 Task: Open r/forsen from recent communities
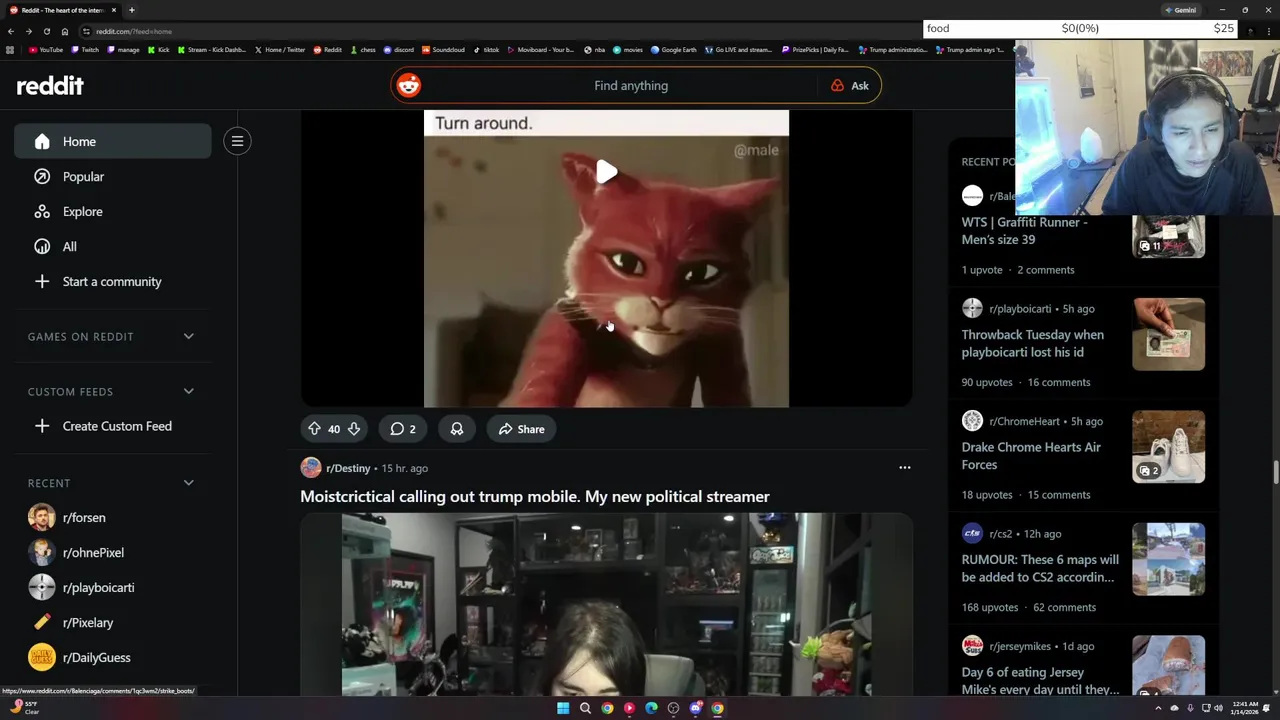[112, 517]
